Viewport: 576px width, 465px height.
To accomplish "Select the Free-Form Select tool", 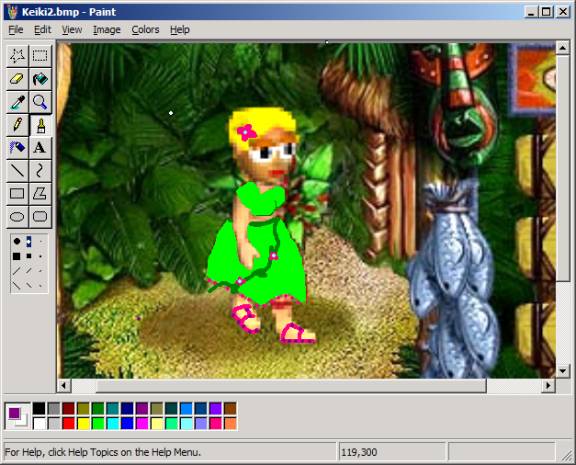I will click(x=17, y=56).
